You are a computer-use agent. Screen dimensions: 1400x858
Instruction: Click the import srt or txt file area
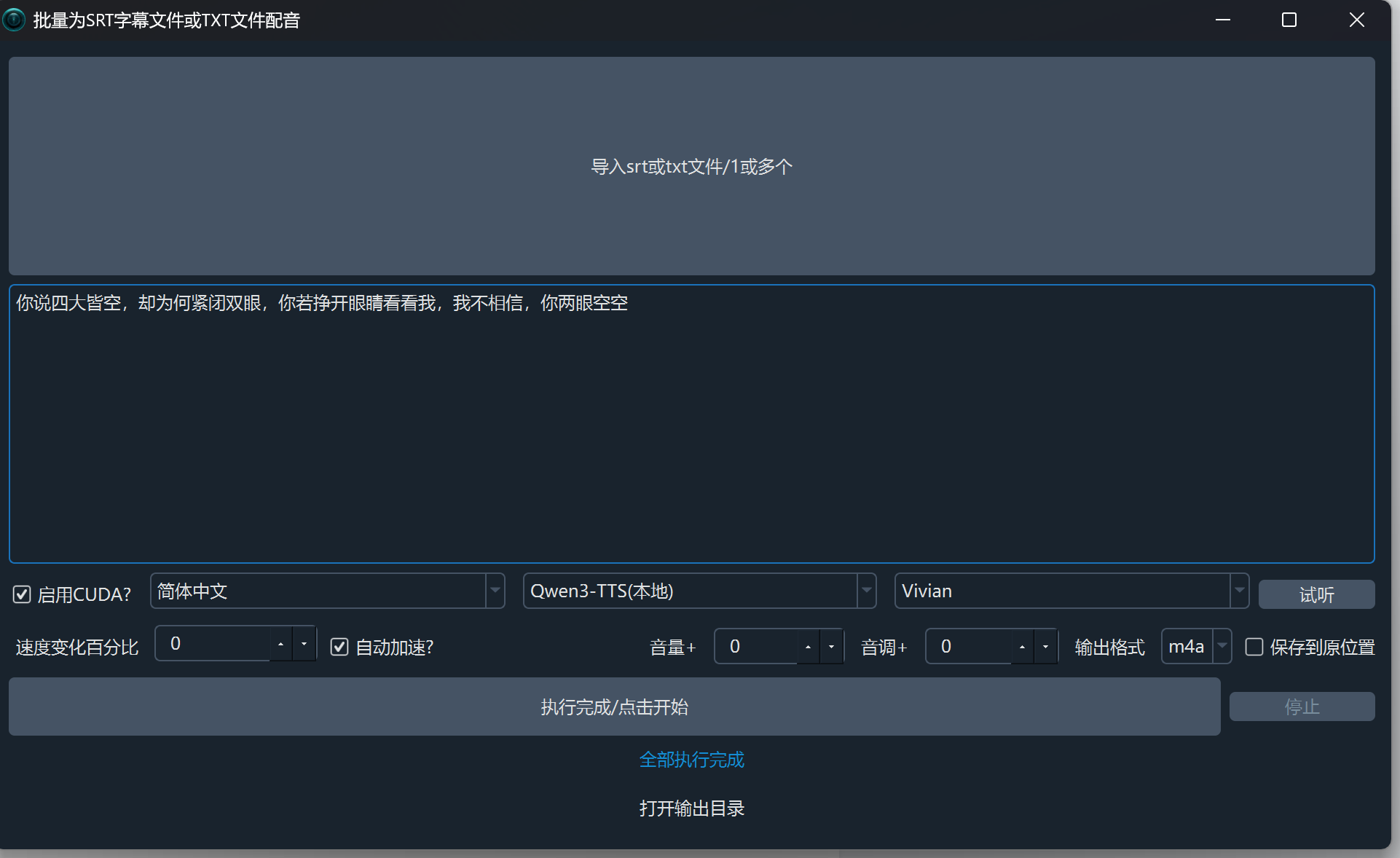[691, 166]
